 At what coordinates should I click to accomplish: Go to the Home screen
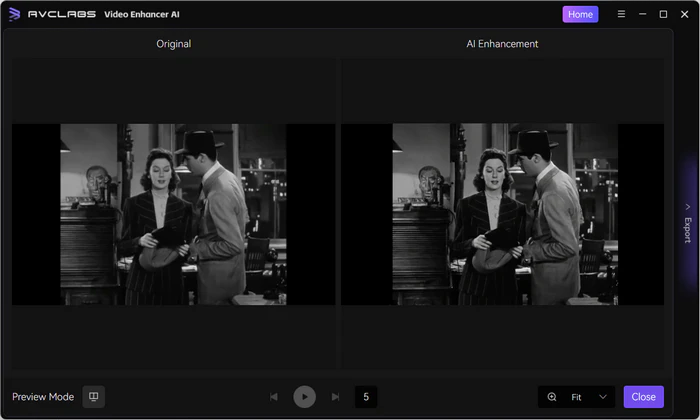click(x=580, y=14)
